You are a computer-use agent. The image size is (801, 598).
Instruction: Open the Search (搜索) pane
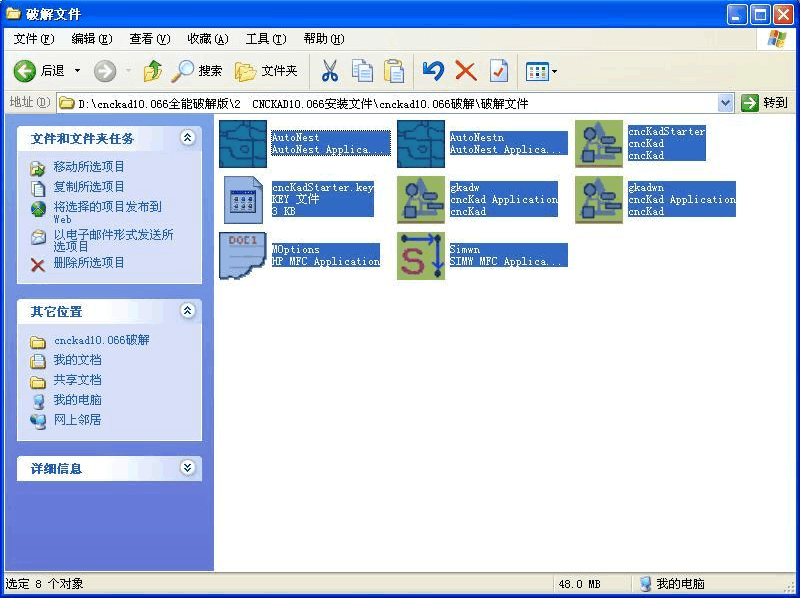197,71
